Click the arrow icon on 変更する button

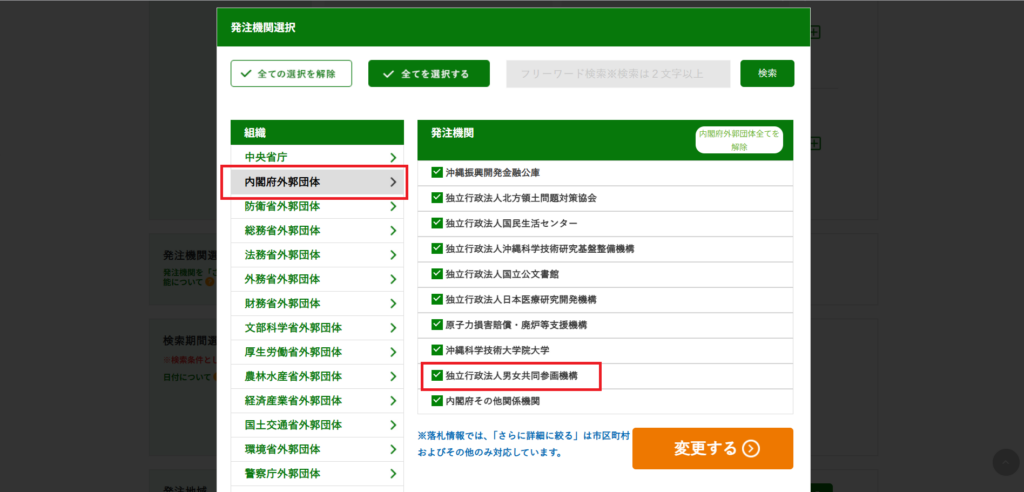tap(751, 449)
